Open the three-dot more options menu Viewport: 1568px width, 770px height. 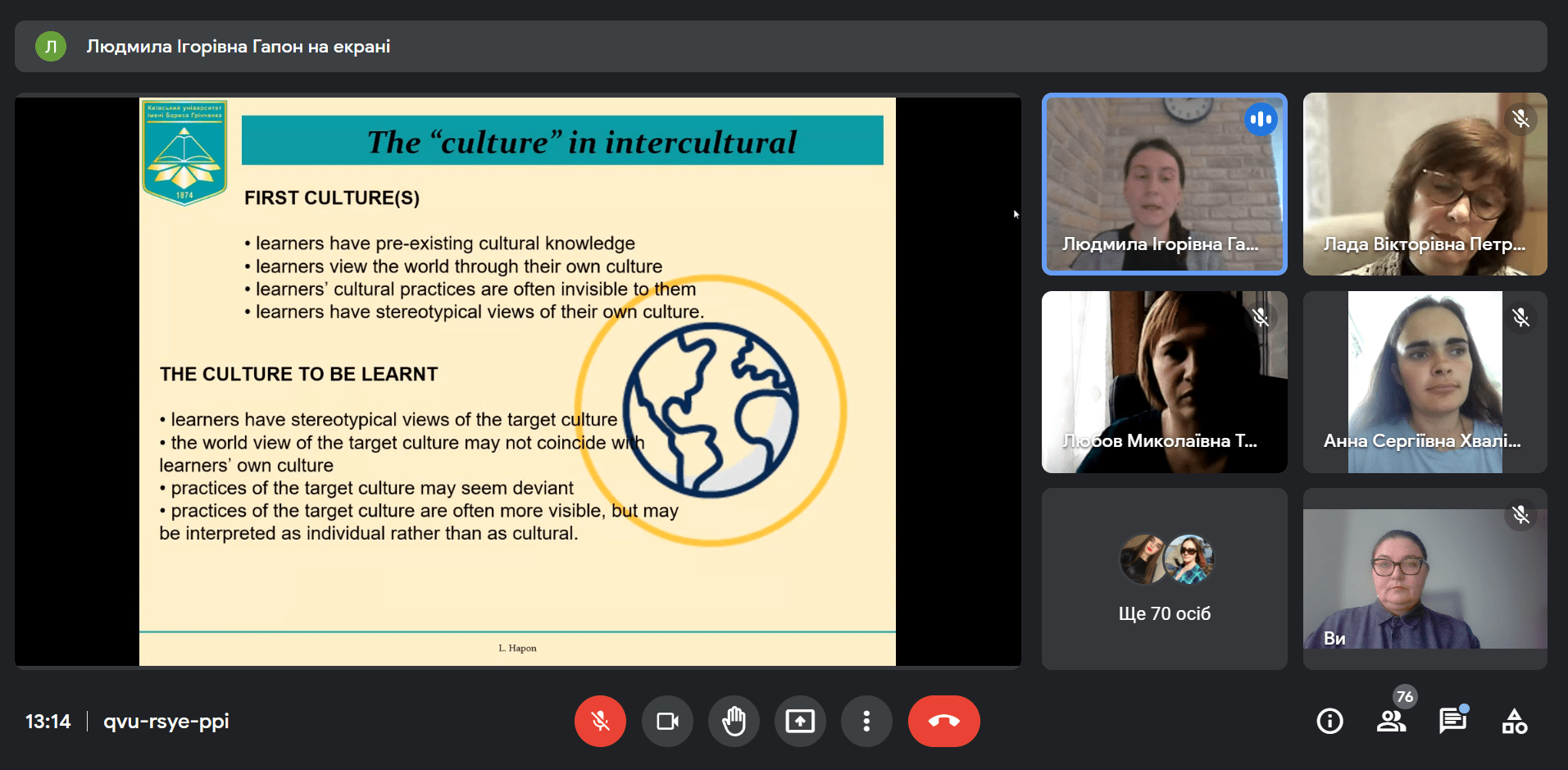[866, 721]
